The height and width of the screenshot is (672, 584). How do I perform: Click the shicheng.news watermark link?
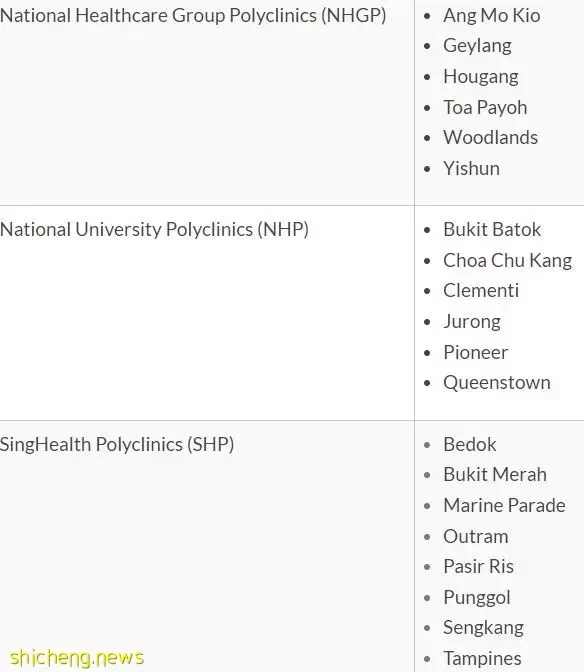(77, 658)
